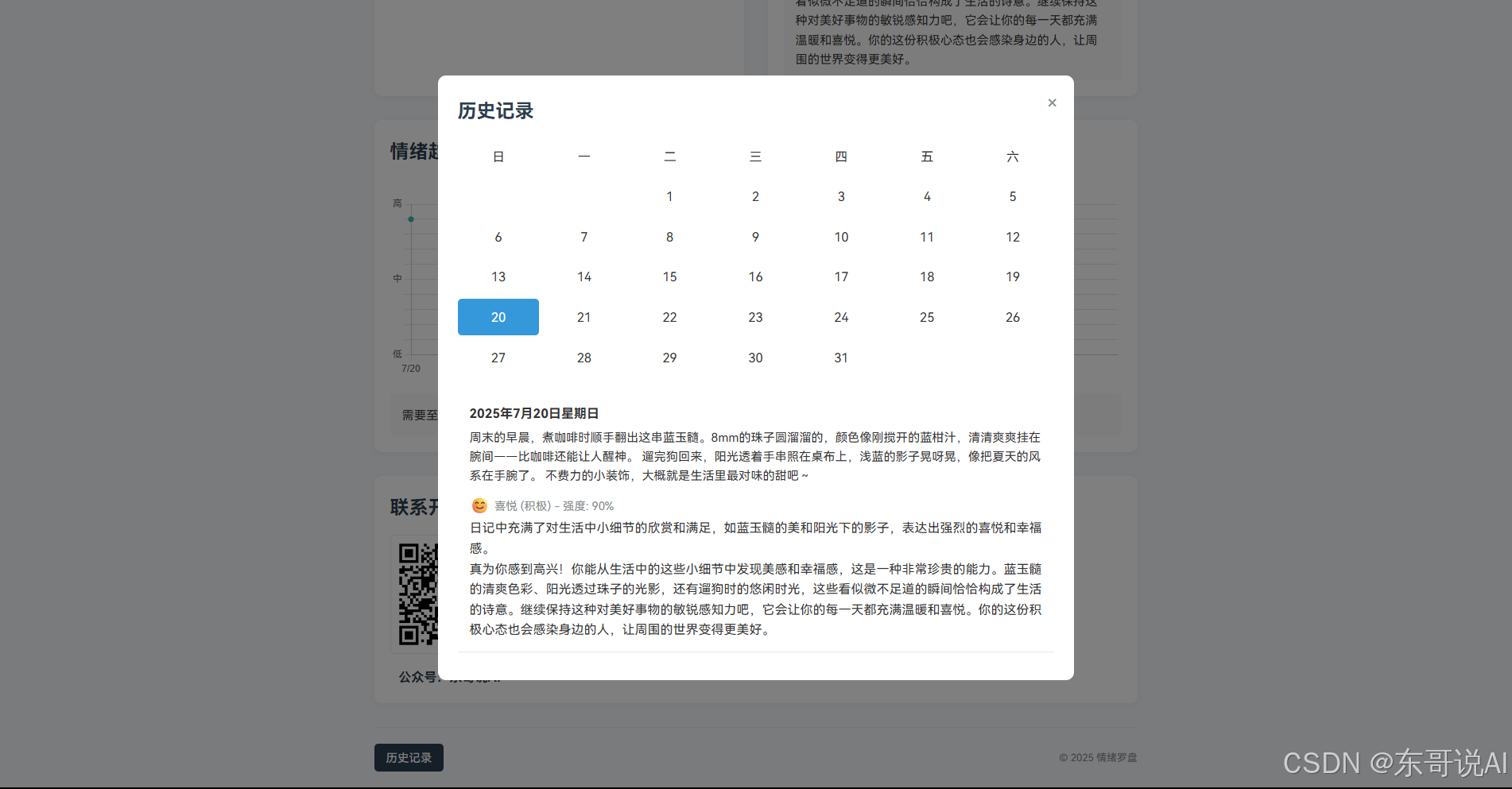Select day 3 in the calendar
Image resolution: width=1512 pixels, height=789 pixels.
[841, 196]
